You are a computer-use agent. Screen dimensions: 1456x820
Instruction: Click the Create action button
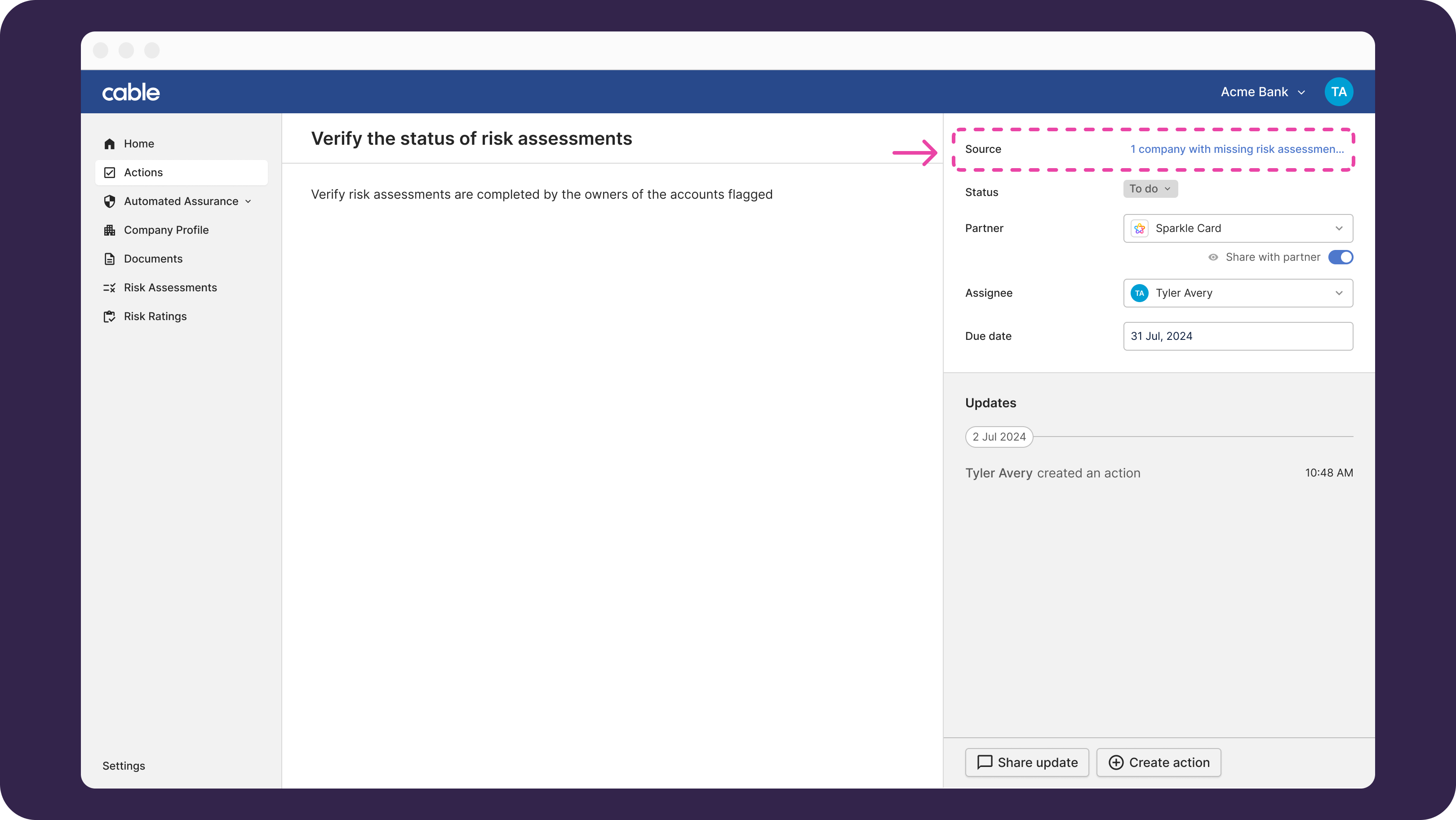pos(1159,762)
